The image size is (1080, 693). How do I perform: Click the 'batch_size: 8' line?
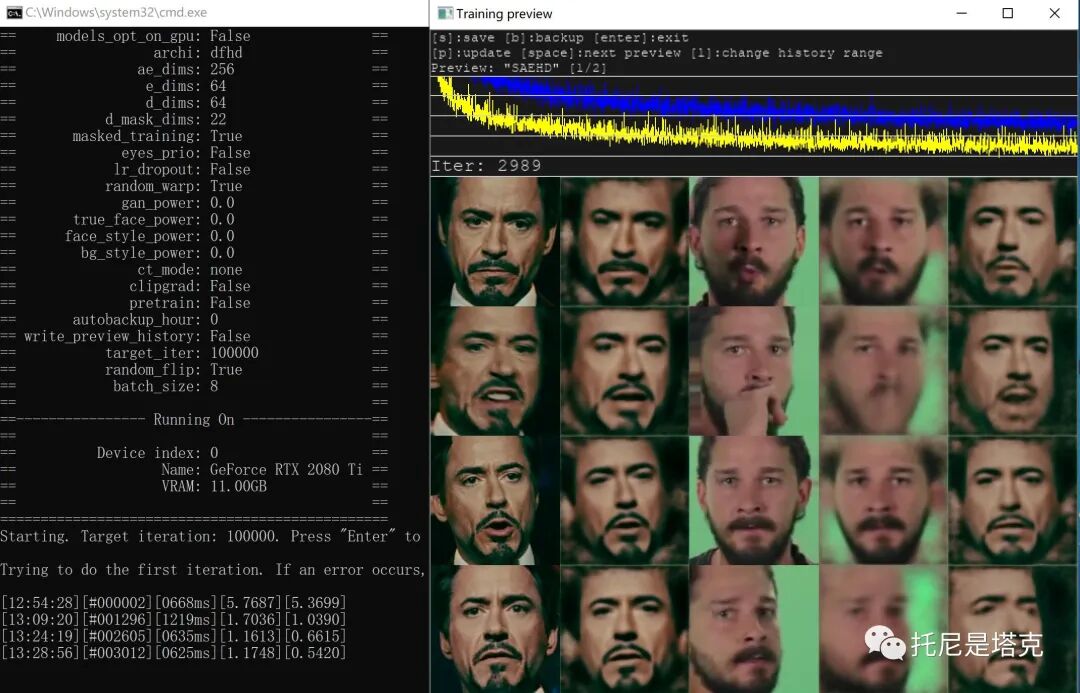tap(165, 386)
